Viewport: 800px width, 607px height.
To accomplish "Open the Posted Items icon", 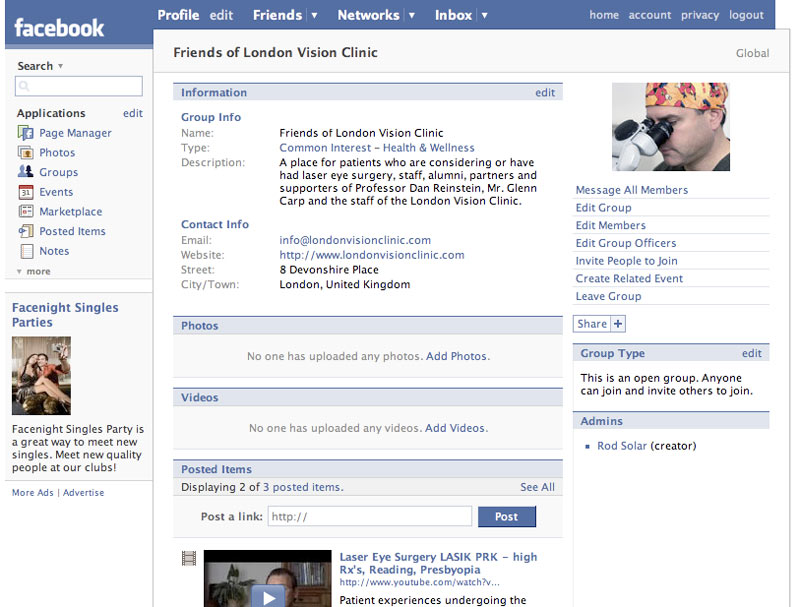I will (26, 231).
